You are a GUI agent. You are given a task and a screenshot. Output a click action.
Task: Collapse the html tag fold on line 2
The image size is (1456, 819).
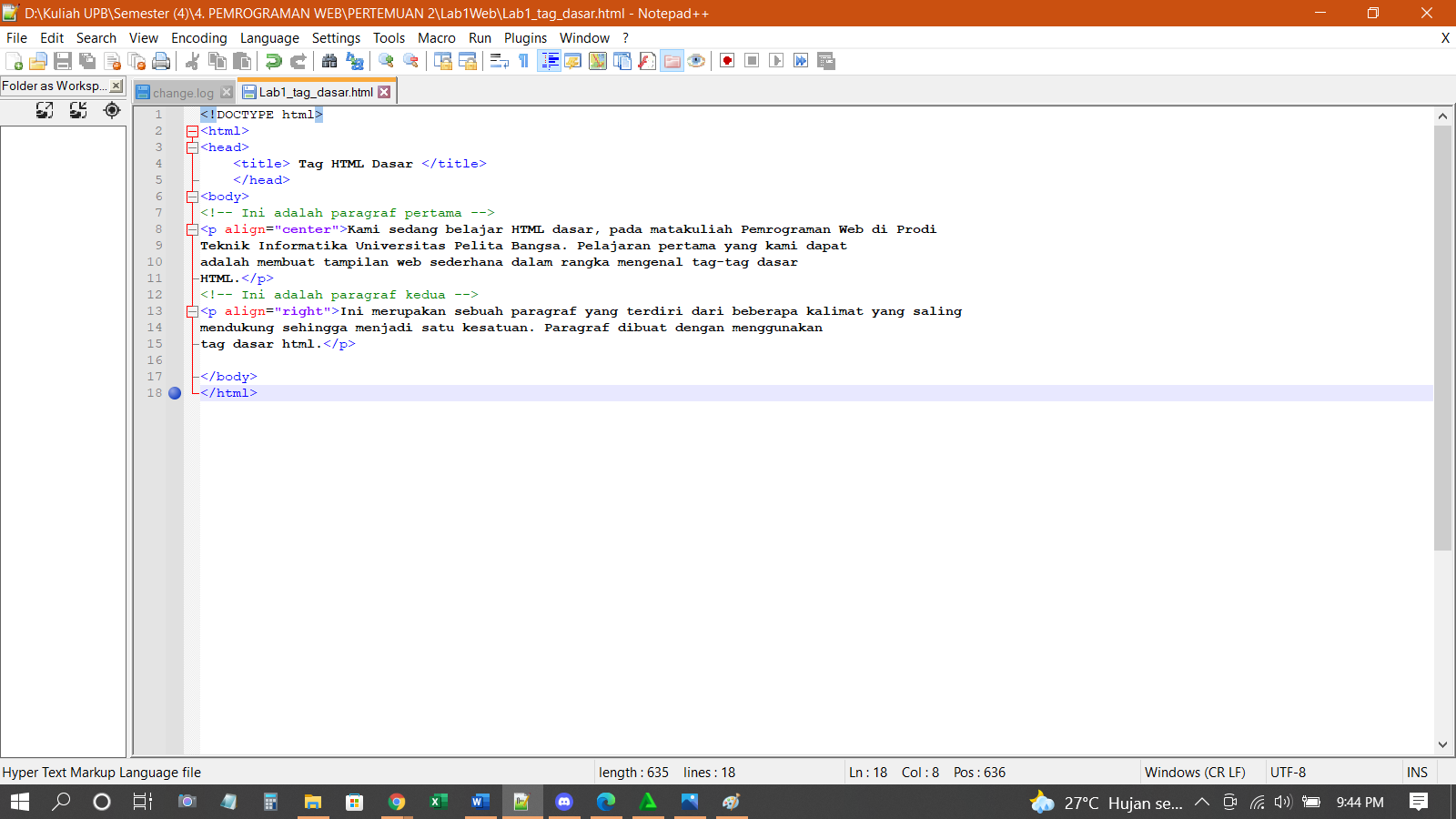click(x=192, y=131)
